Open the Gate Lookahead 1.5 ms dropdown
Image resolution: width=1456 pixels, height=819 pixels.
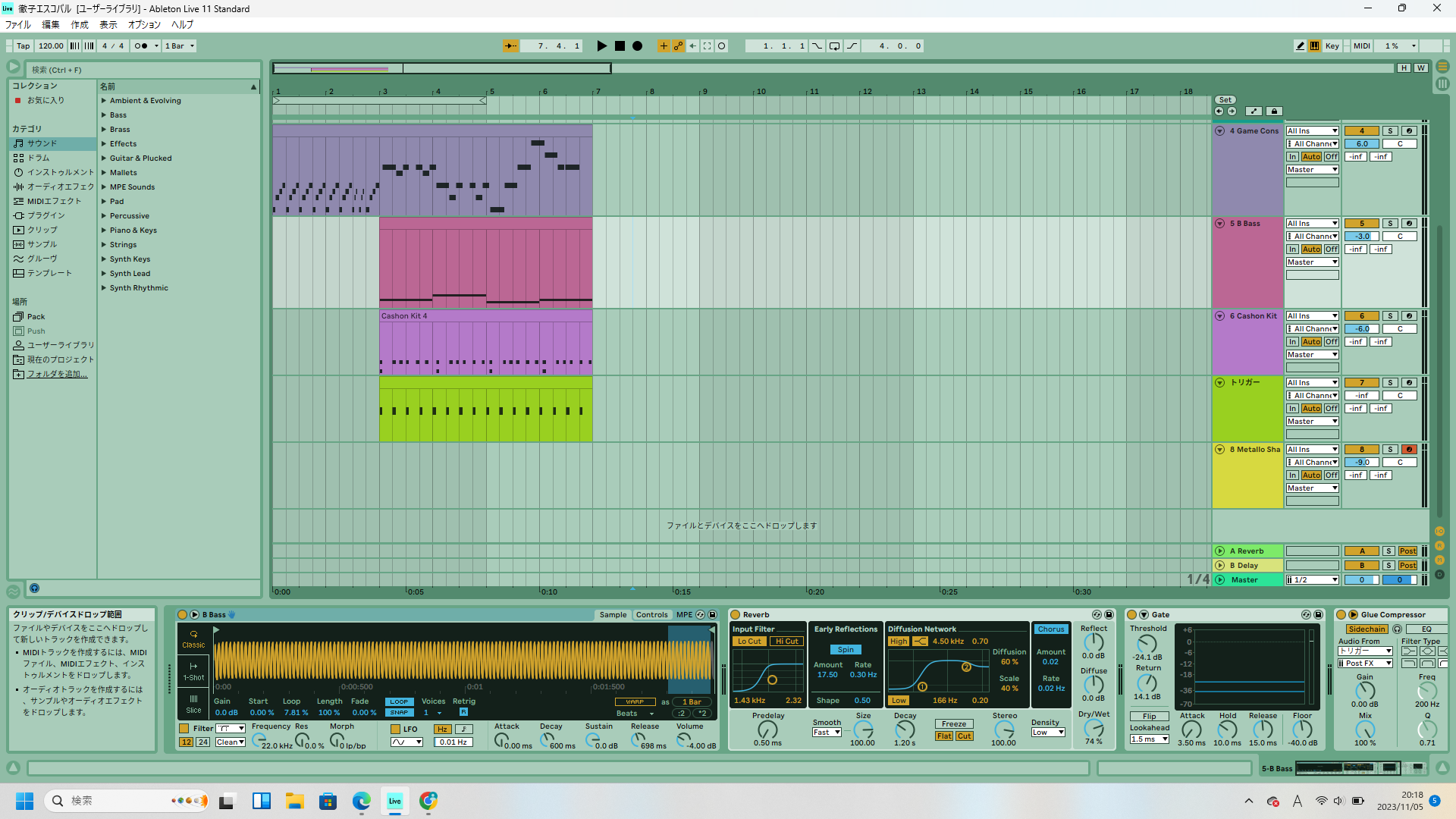coord(1150,739)
